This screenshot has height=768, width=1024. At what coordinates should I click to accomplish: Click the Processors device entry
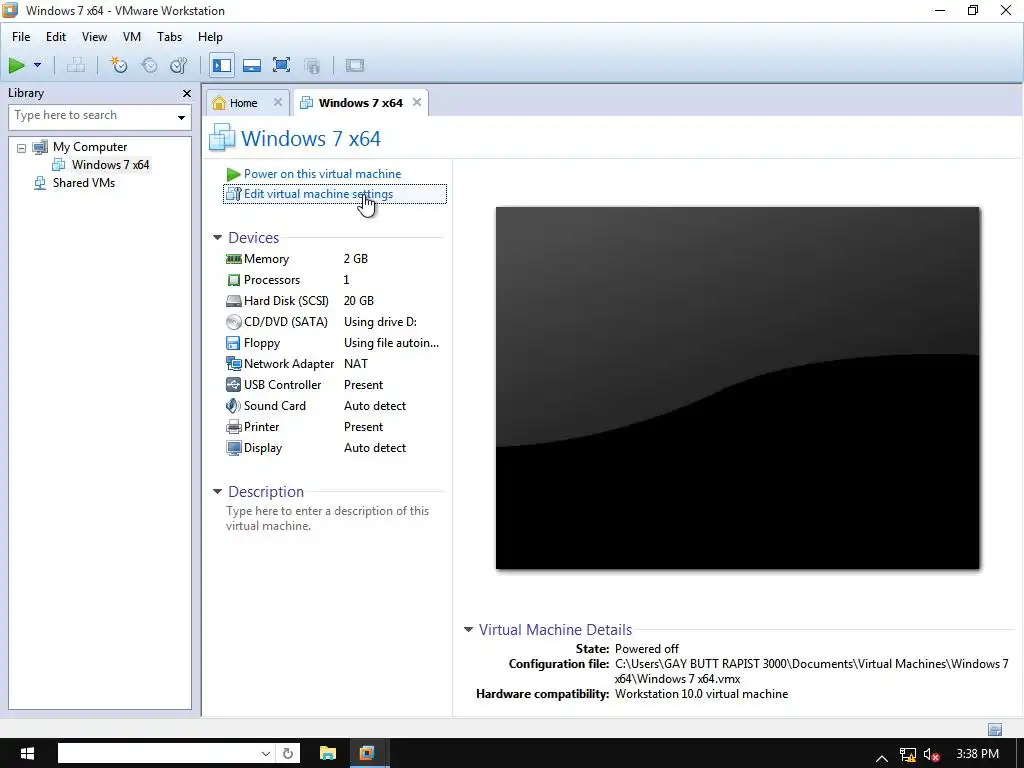(x=272, y=280)
